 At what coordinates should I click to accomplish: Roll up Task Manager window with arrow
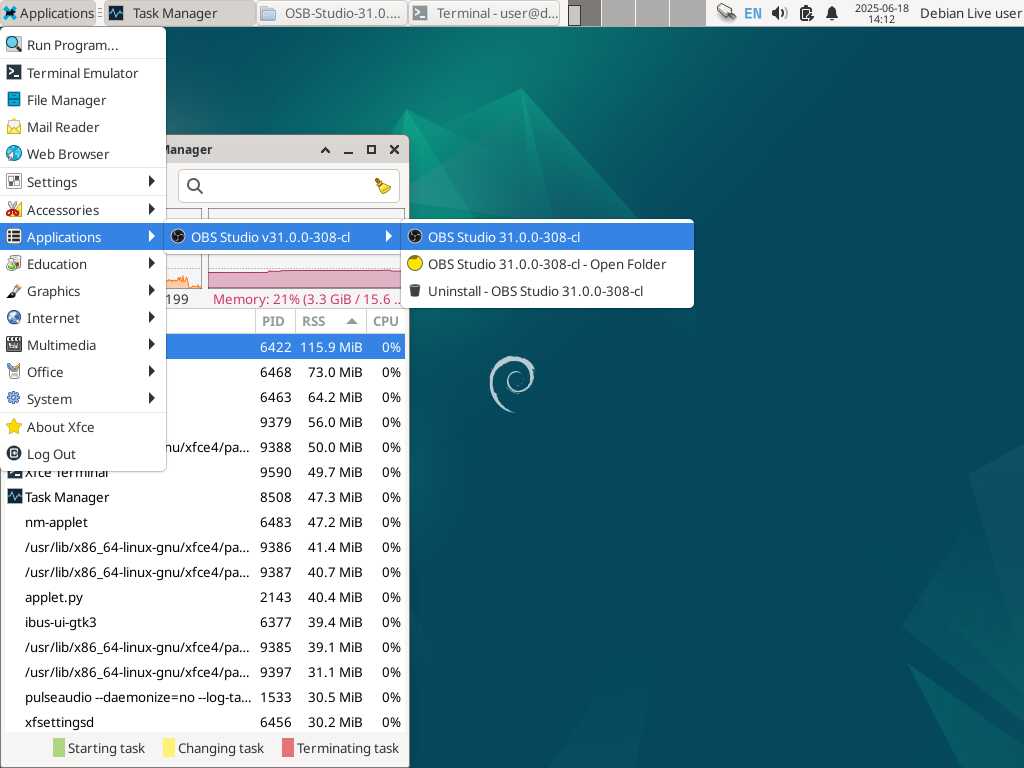tap(325, 150)
